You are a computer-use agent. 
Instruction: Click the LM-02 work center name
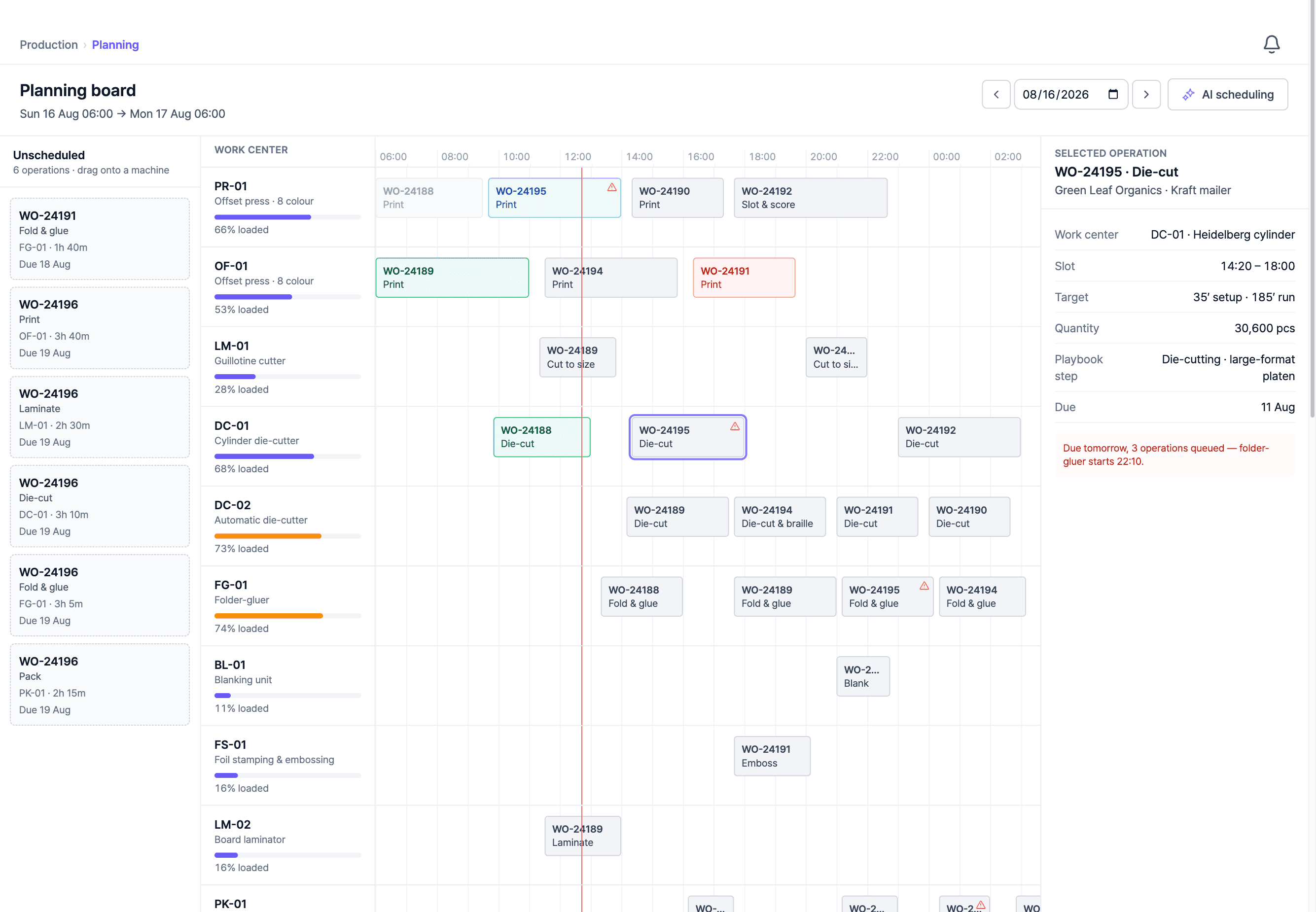click(233, 825)
